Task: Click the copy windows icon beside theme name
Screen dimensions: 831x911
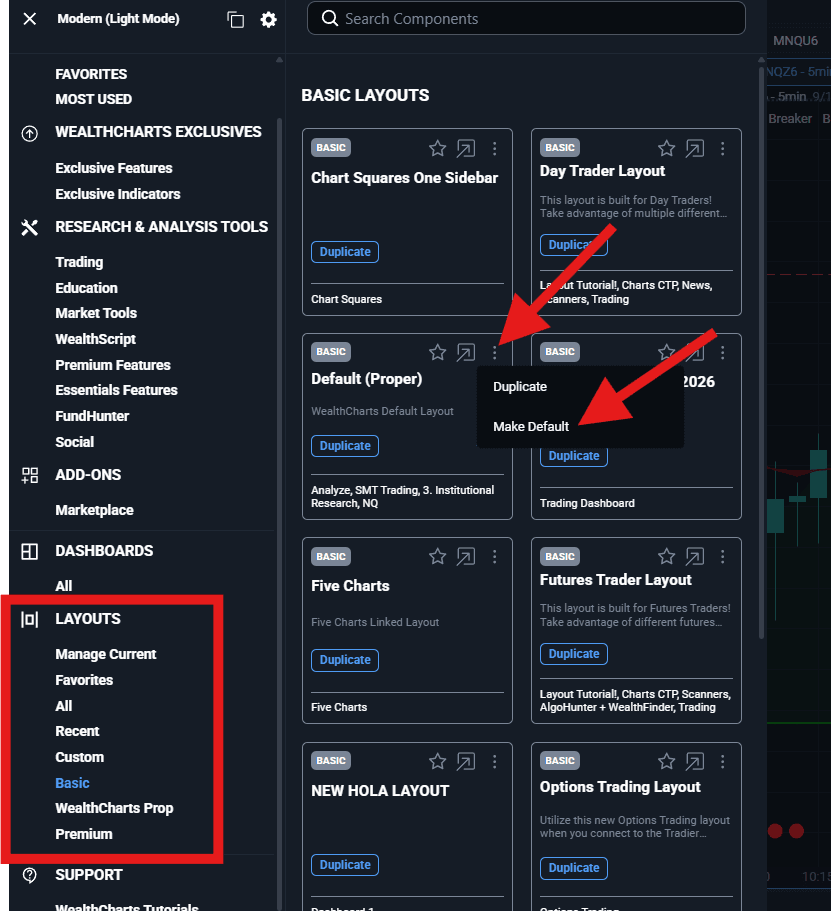Action: click(235, 20)
